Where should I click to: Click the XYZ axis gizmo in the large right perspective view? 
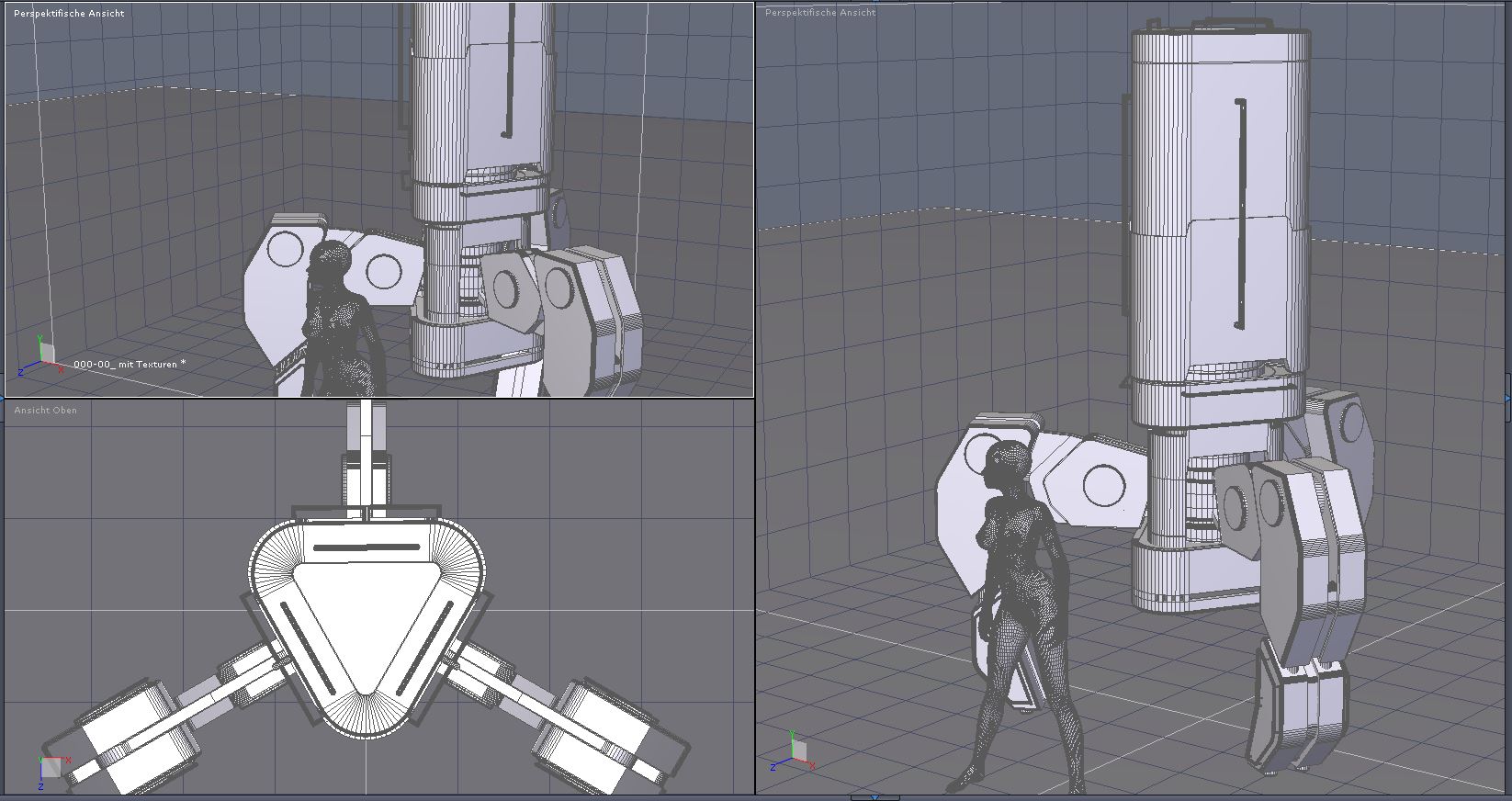(x=791, y=750)
